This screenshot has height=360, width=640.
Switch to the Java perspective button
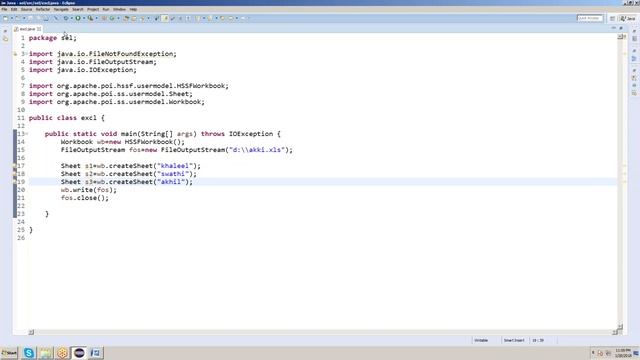pos(628,18)
